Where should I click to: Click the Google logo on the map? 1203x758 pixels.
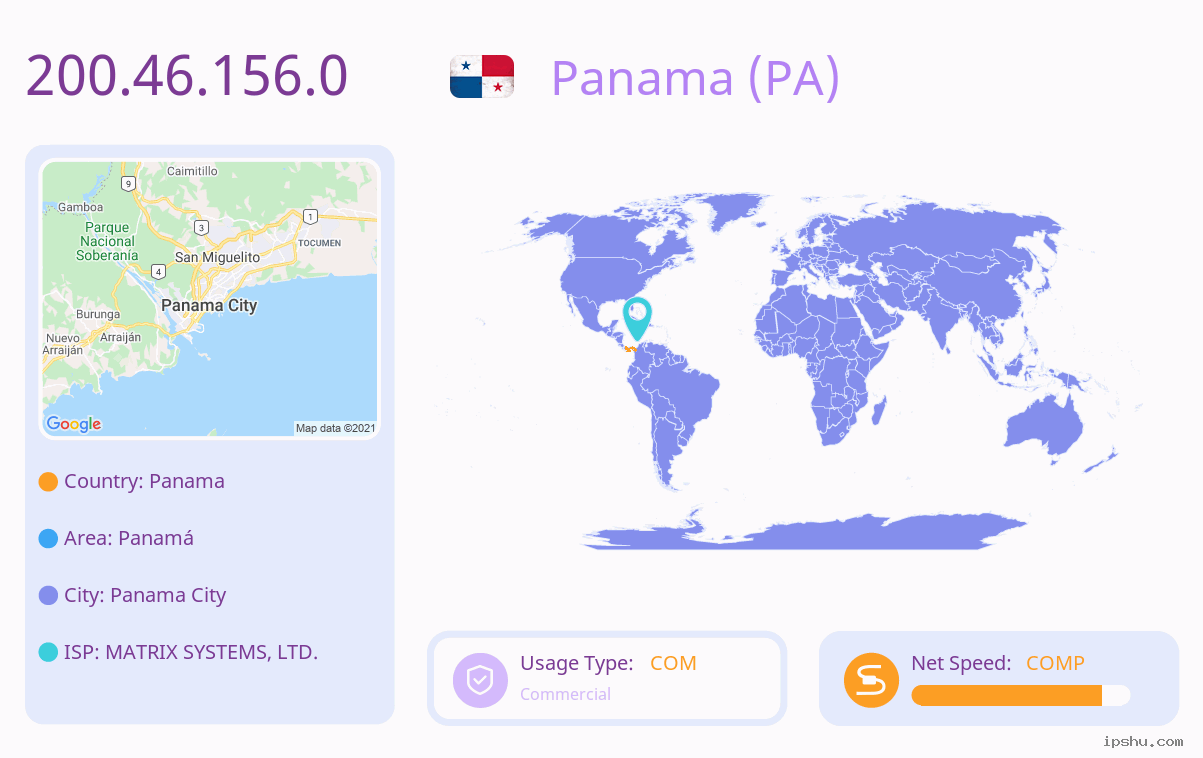pos(74,424)
